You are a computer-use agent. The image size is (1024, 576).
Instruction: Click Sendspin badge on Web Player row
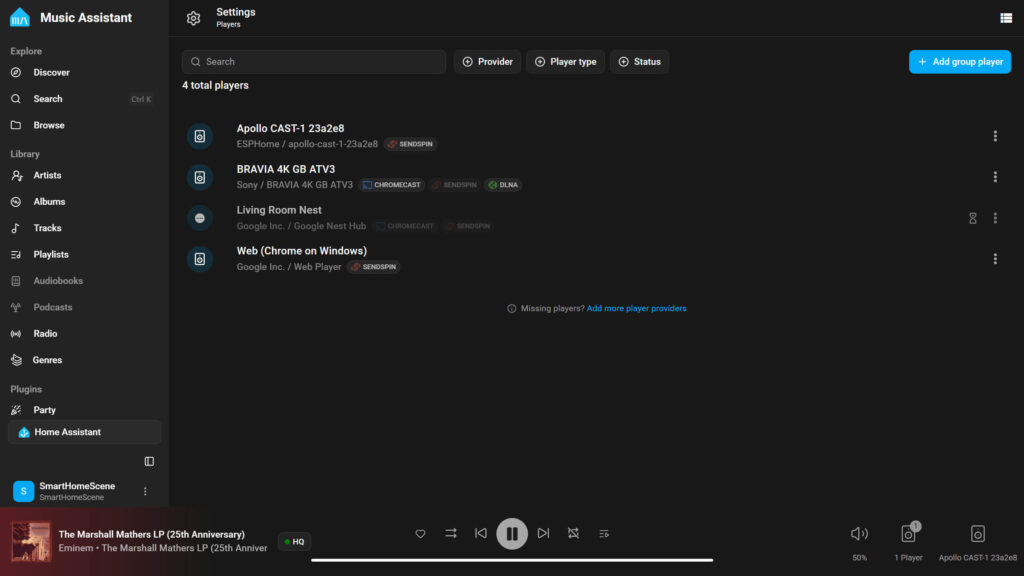(x=374, y=267)
